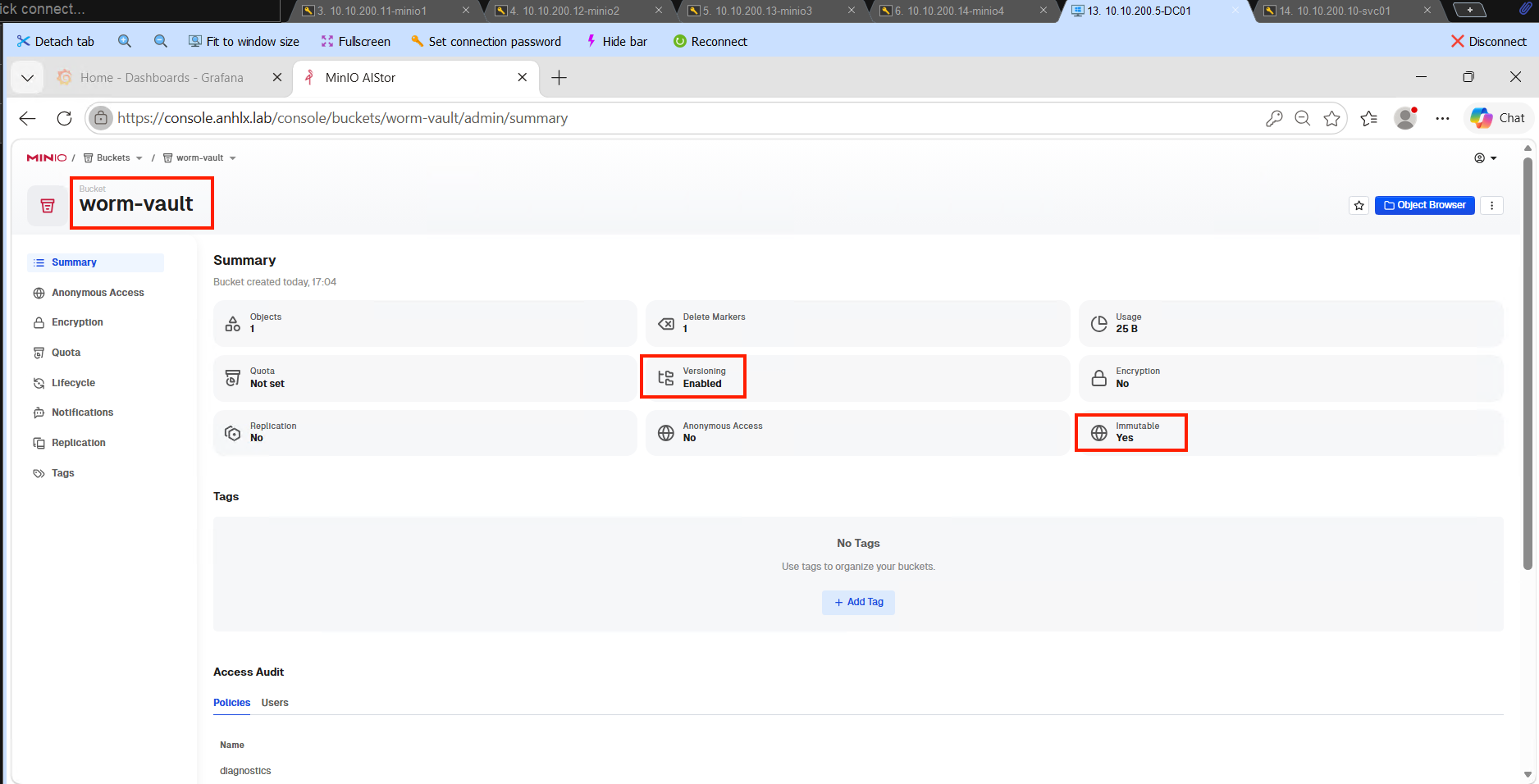The height and width of the screenshot is (784, 1539).
Task: Click the Versioning card icon
Action: pyautogui.click(x=666, y=378)
